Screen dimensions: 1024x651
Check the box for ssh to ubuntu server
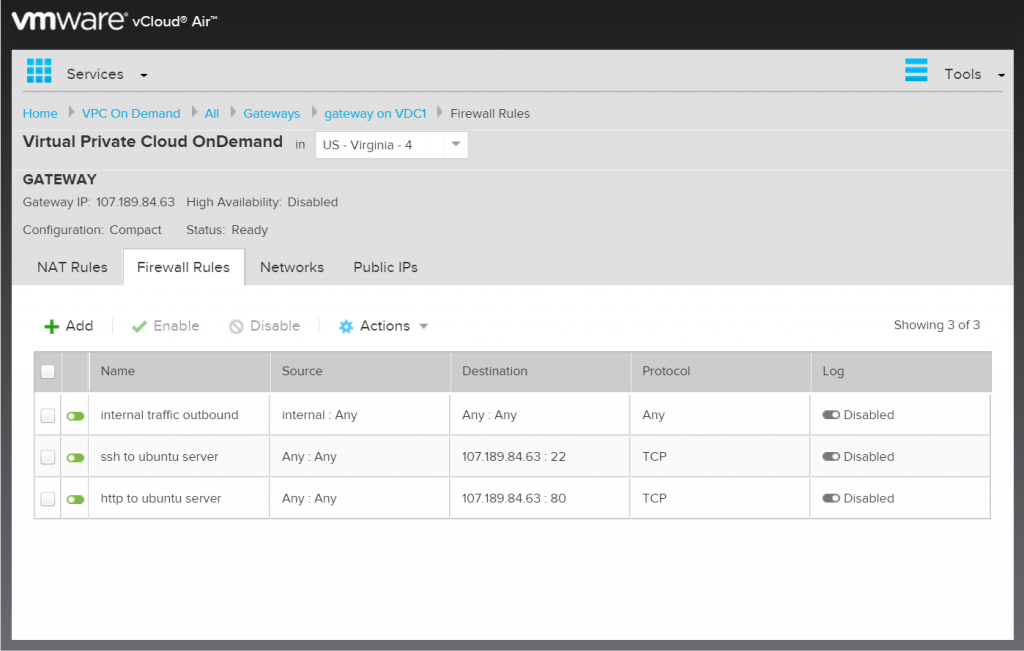[48, 457]
